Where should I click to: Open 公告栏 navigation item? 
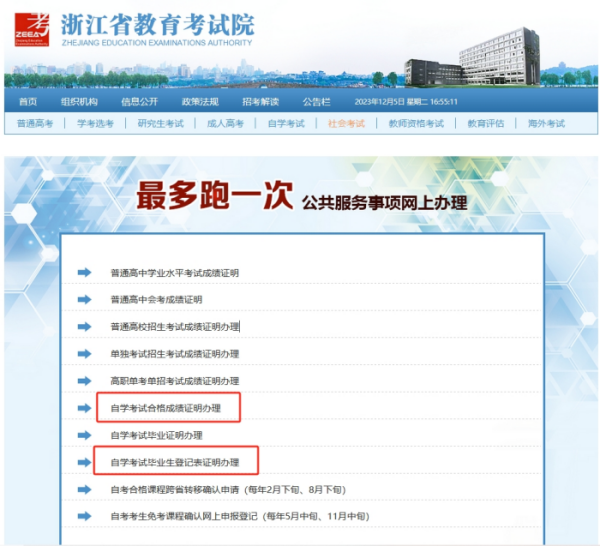click(316, 101)
